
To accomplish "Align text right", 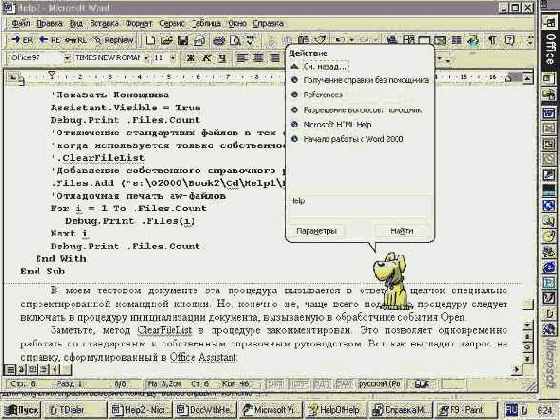I will (275, 58).
